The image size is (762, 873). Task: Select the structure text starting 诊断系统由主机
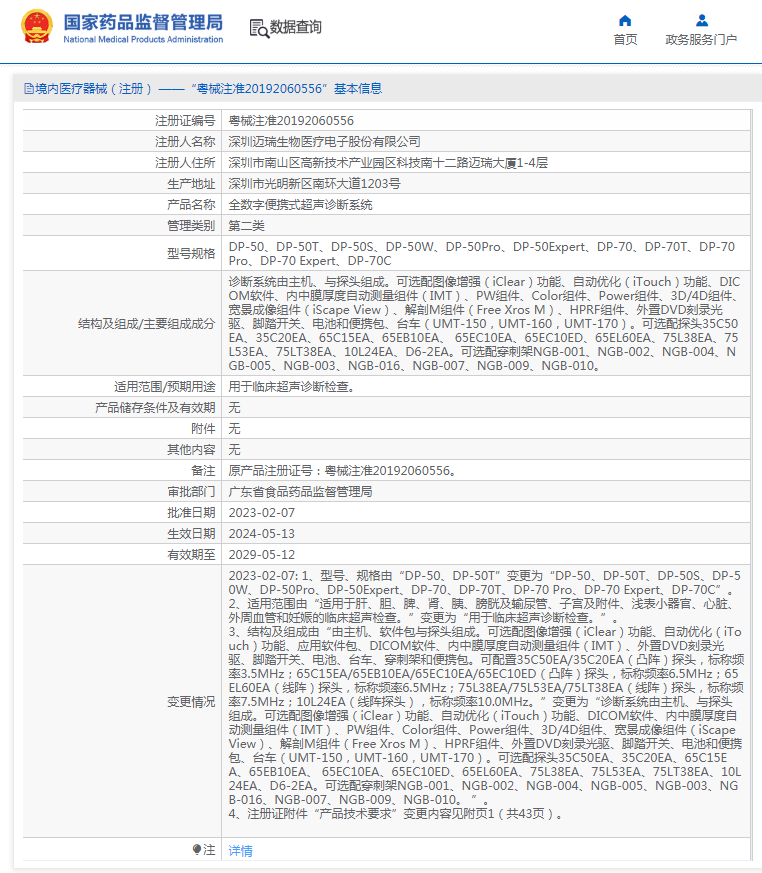pyautogui.click(x=484, y=323)
